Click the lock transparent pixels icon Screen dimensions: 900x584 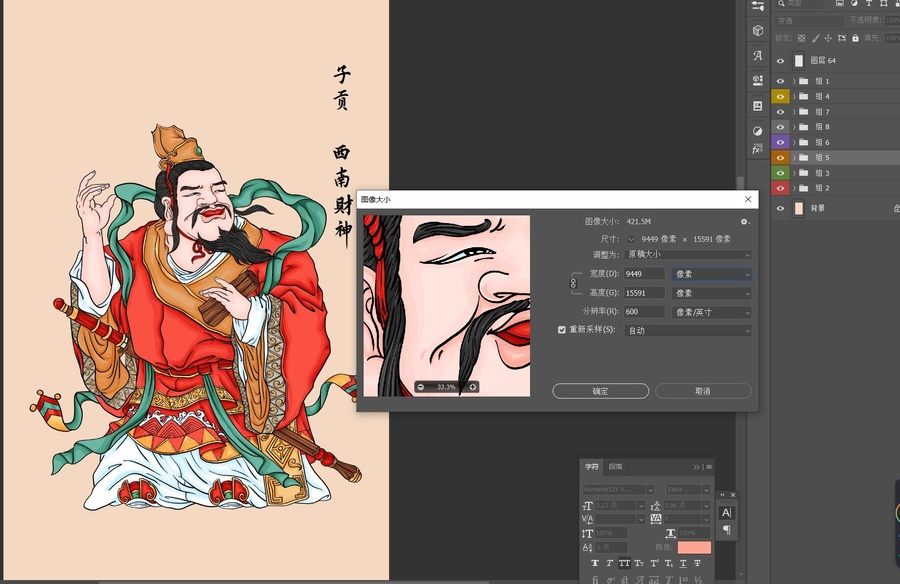click(802, 38)
